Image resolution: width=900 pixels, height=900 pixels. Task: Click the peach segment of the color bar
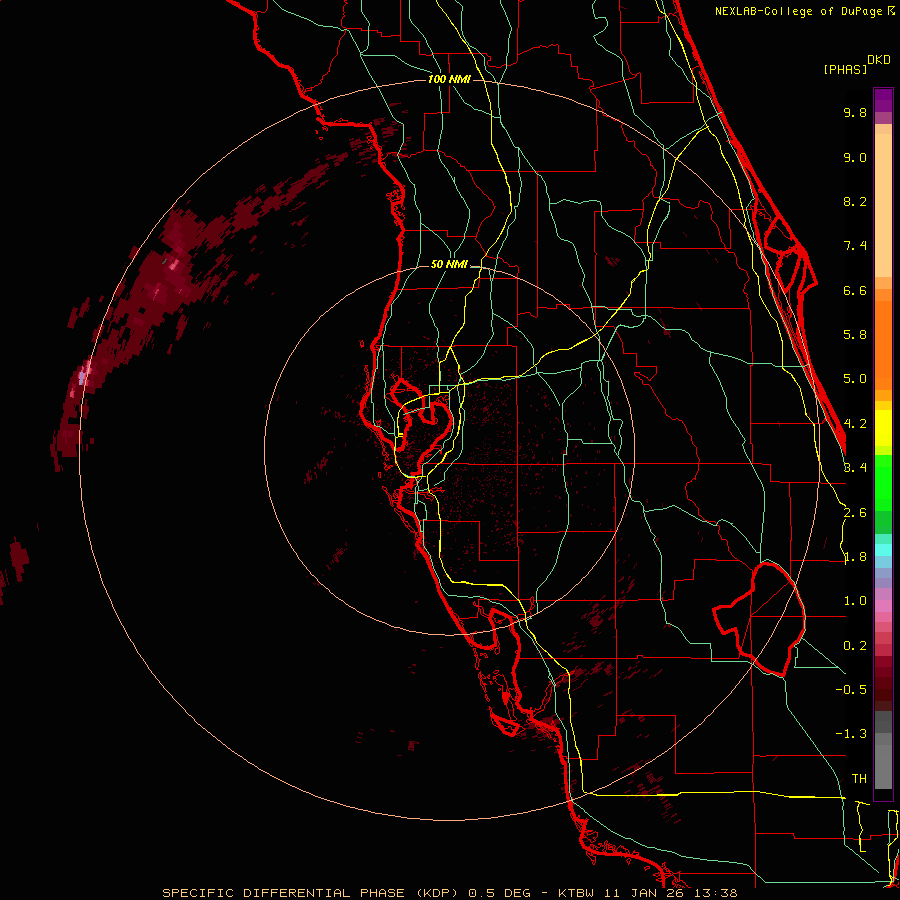(883, 201)
